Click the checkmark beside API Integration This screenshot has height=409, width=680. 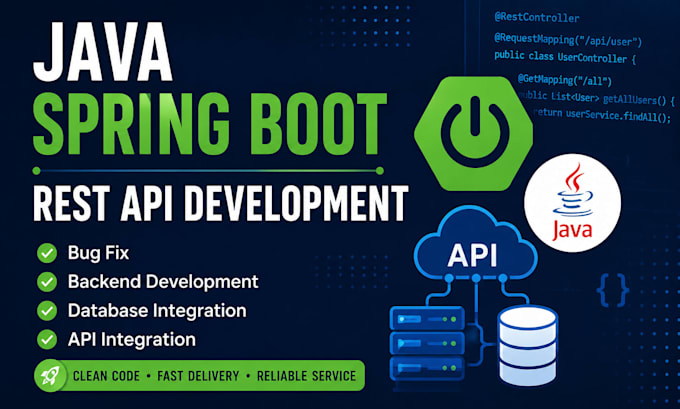(47, 339)
